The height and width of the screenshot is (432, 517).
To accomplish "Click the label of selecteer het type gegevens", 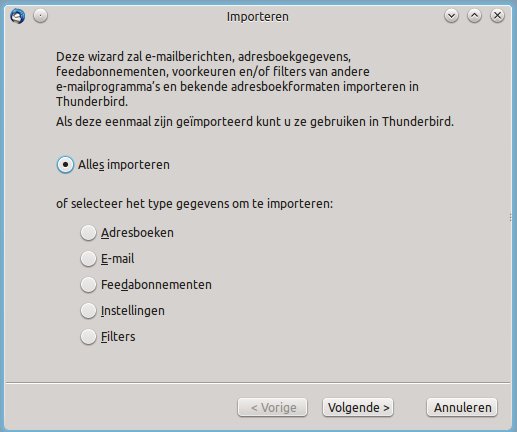I will [x=194, y=204].
